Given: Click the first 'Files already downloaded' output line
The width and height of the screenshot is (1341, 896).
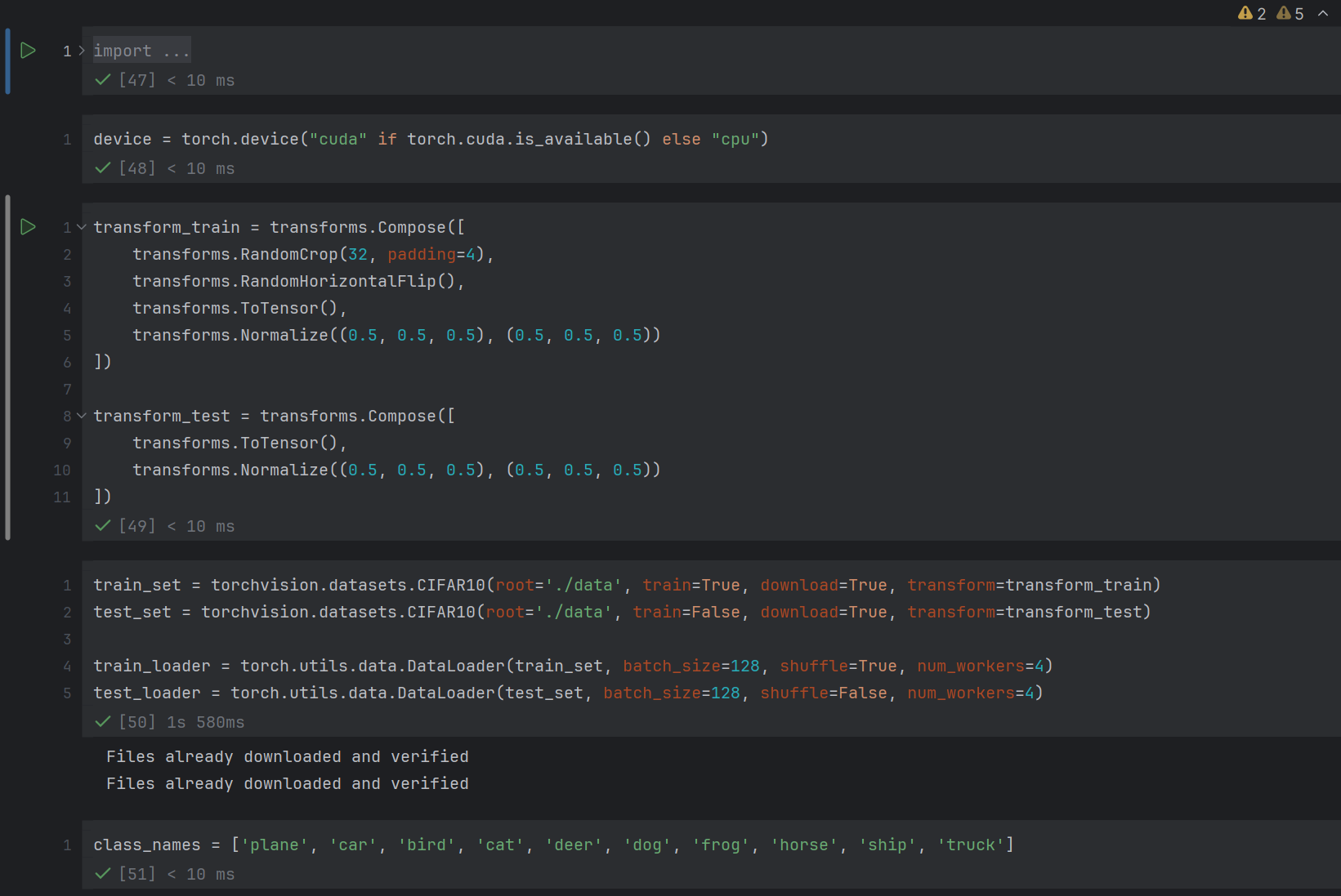Looking at the screenshot, I should 287,757.
